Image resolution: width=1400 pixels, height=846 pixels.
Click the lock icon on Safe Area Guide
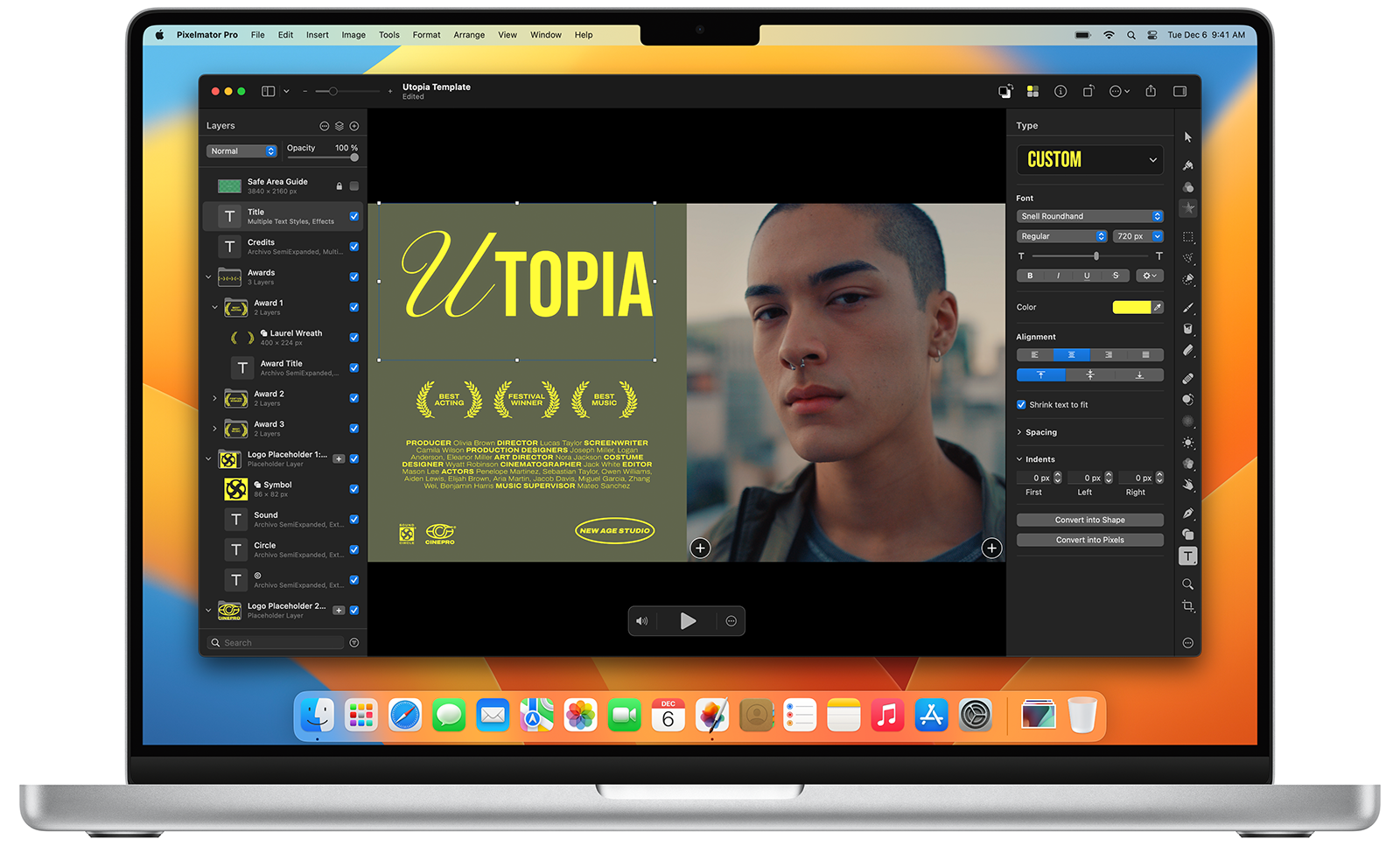click(339, 186)
